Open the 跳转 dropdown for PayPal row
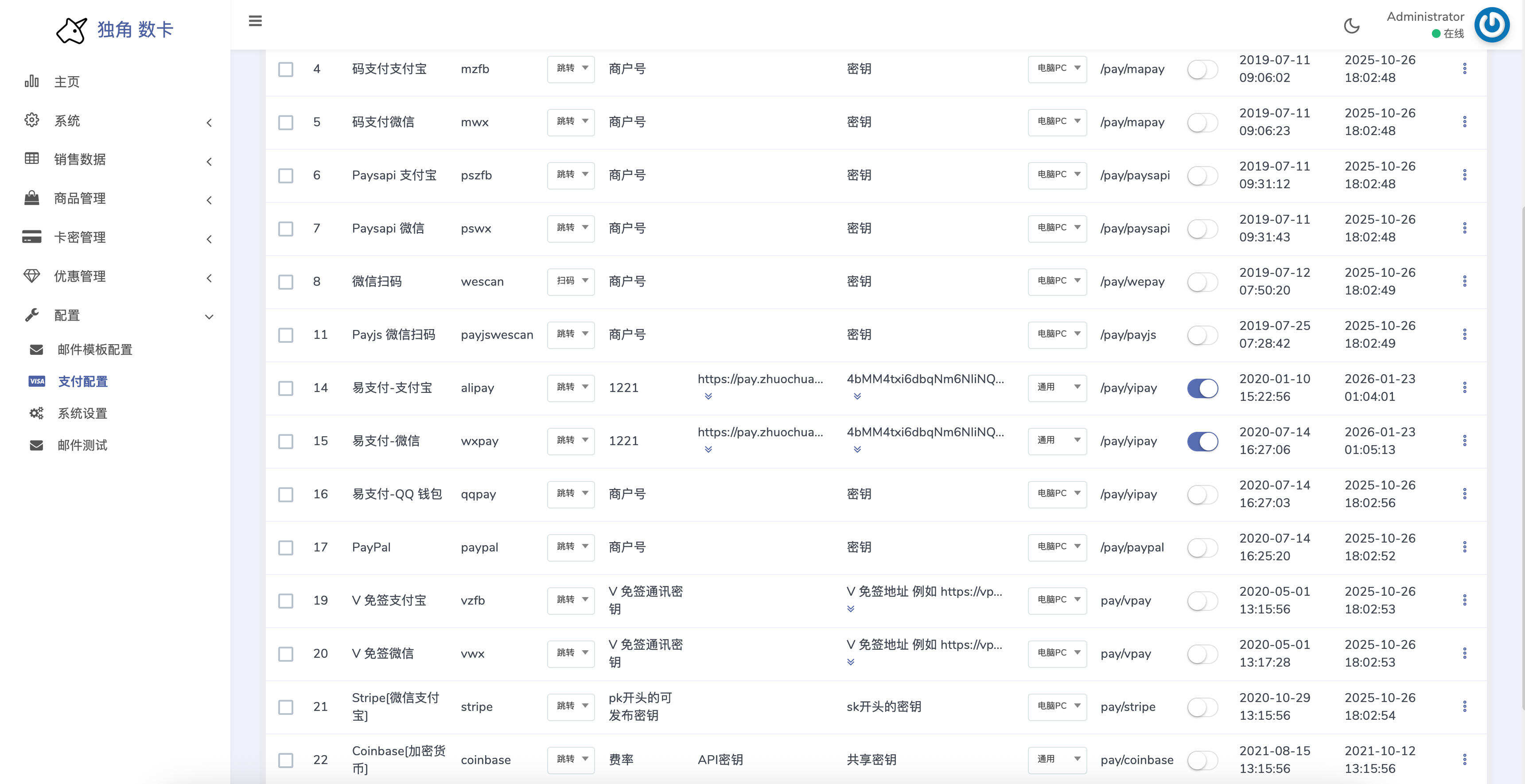1525x784 pixels. [570, 547]
